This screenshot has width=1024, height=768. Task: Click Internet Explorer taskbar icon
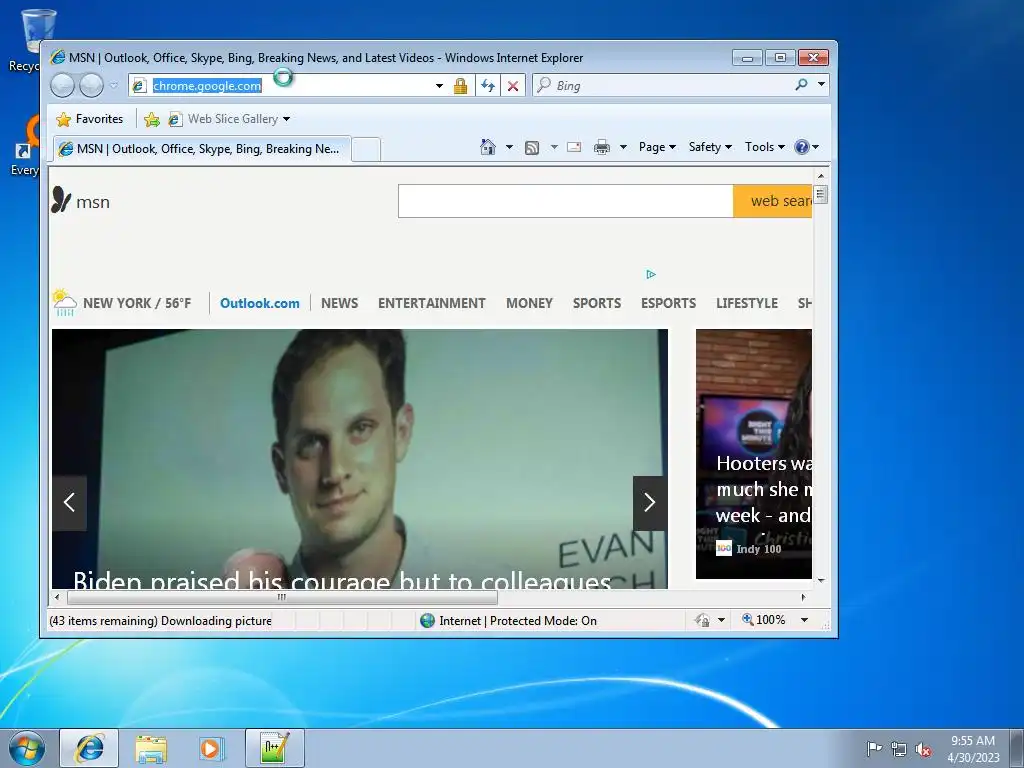[89, 748]
